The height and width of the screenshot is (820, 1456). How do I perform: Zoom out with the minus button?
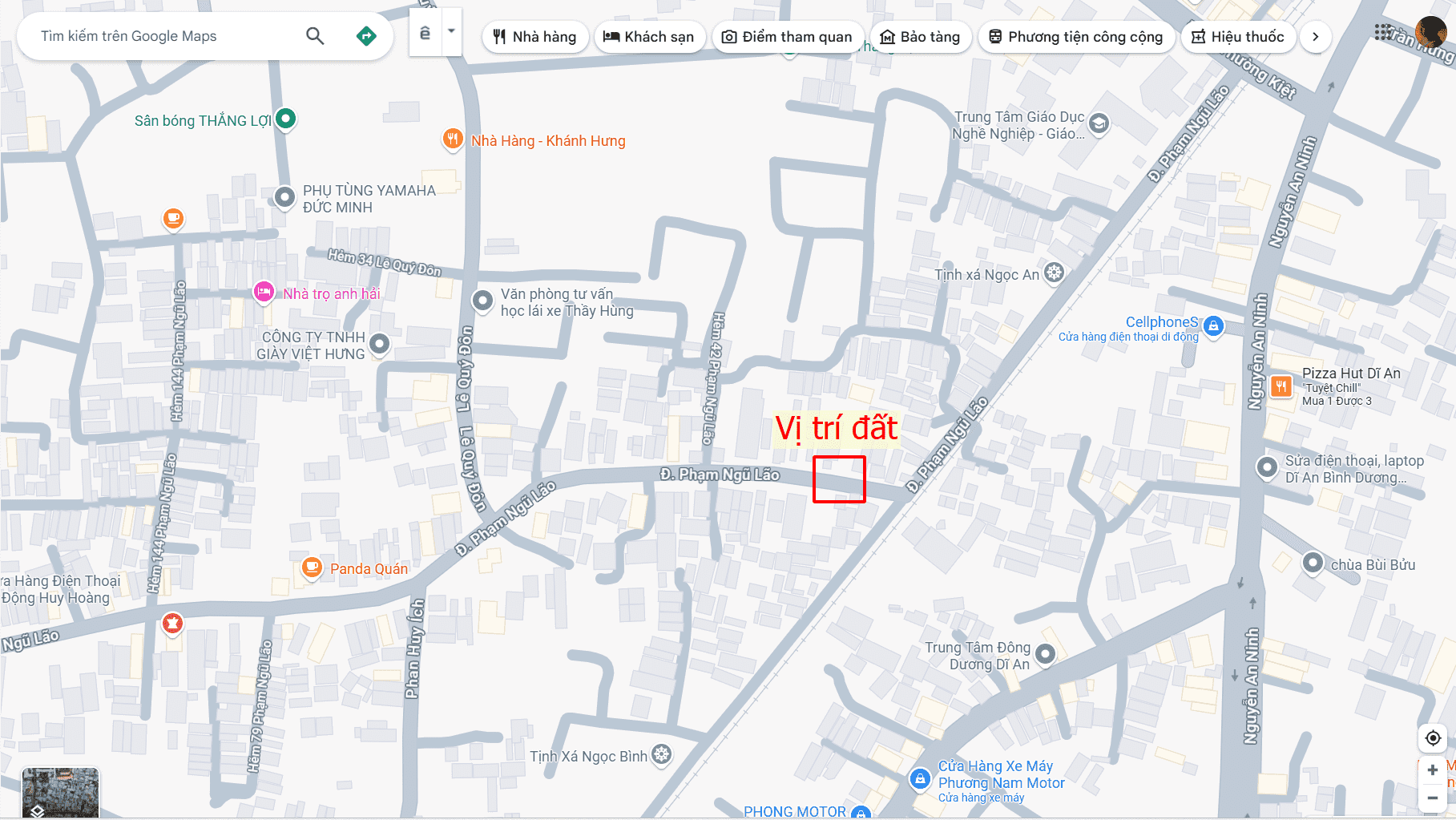1432,798
